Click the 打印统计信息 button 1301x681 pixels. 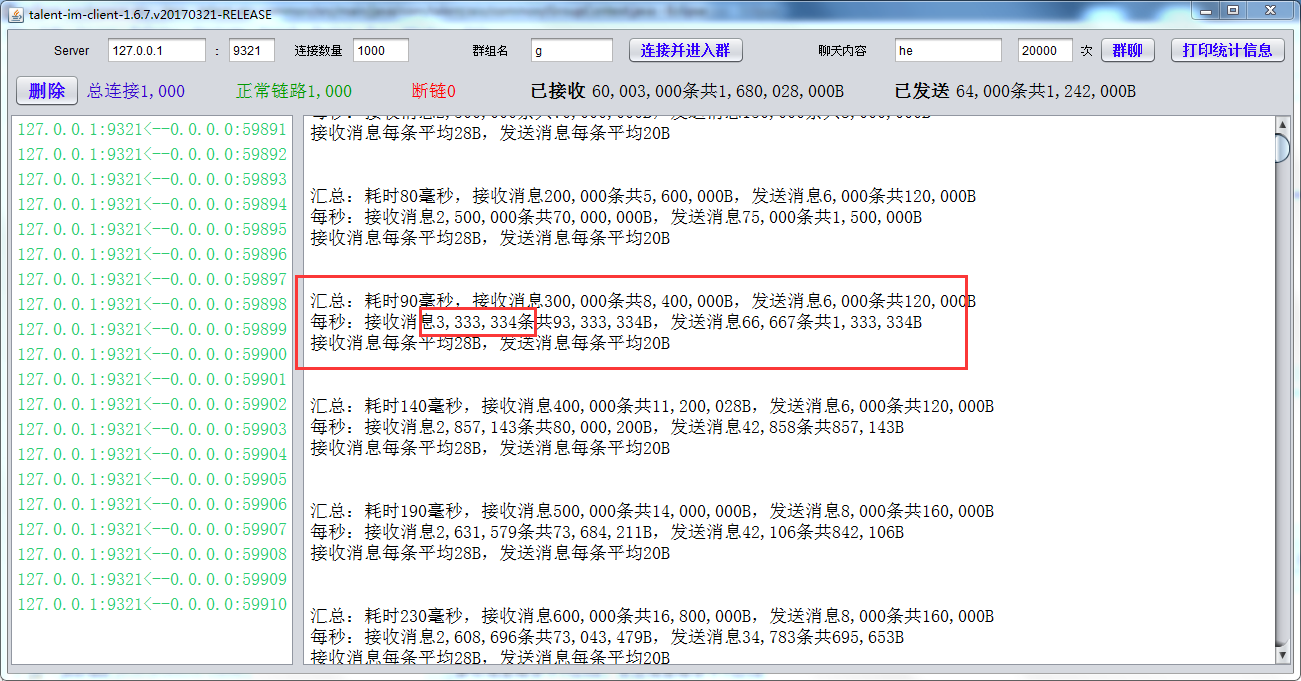click(1228, 50)
